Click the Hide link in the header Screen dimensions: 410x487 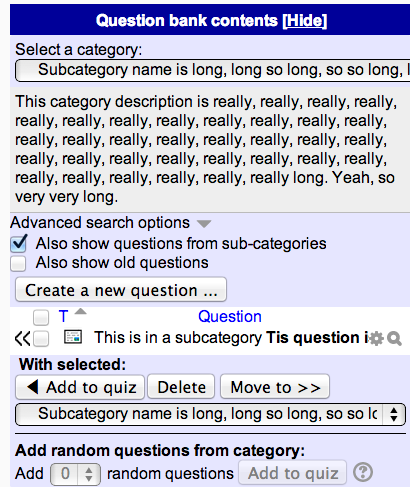[305, 21]
